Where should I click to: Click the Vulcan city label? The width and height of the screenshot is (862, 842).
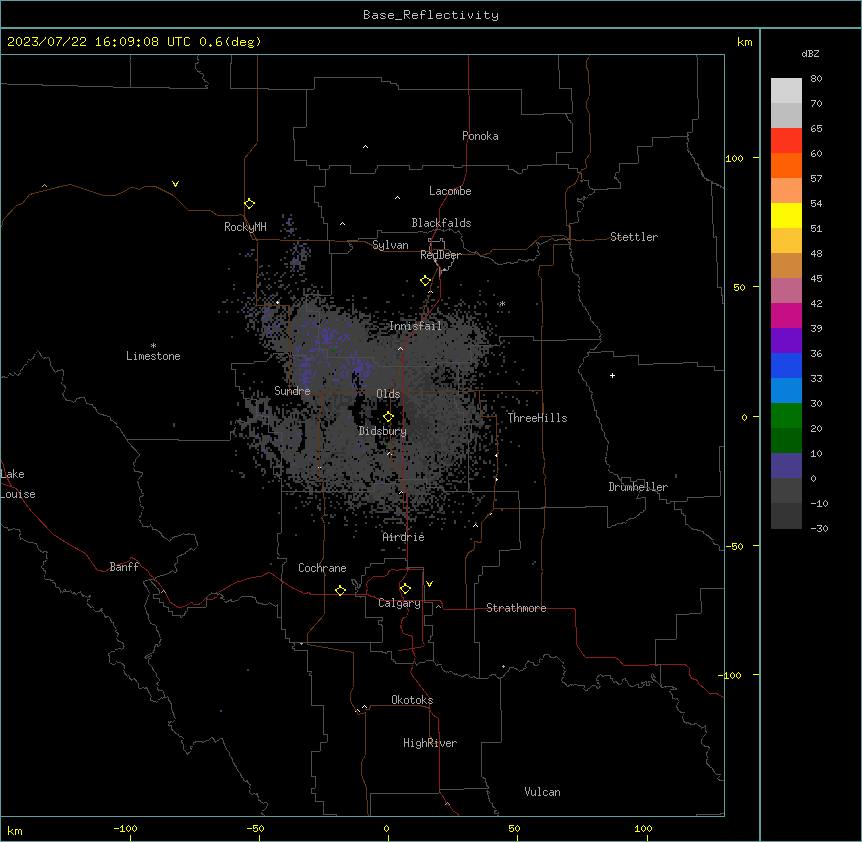tap(543, 792)
